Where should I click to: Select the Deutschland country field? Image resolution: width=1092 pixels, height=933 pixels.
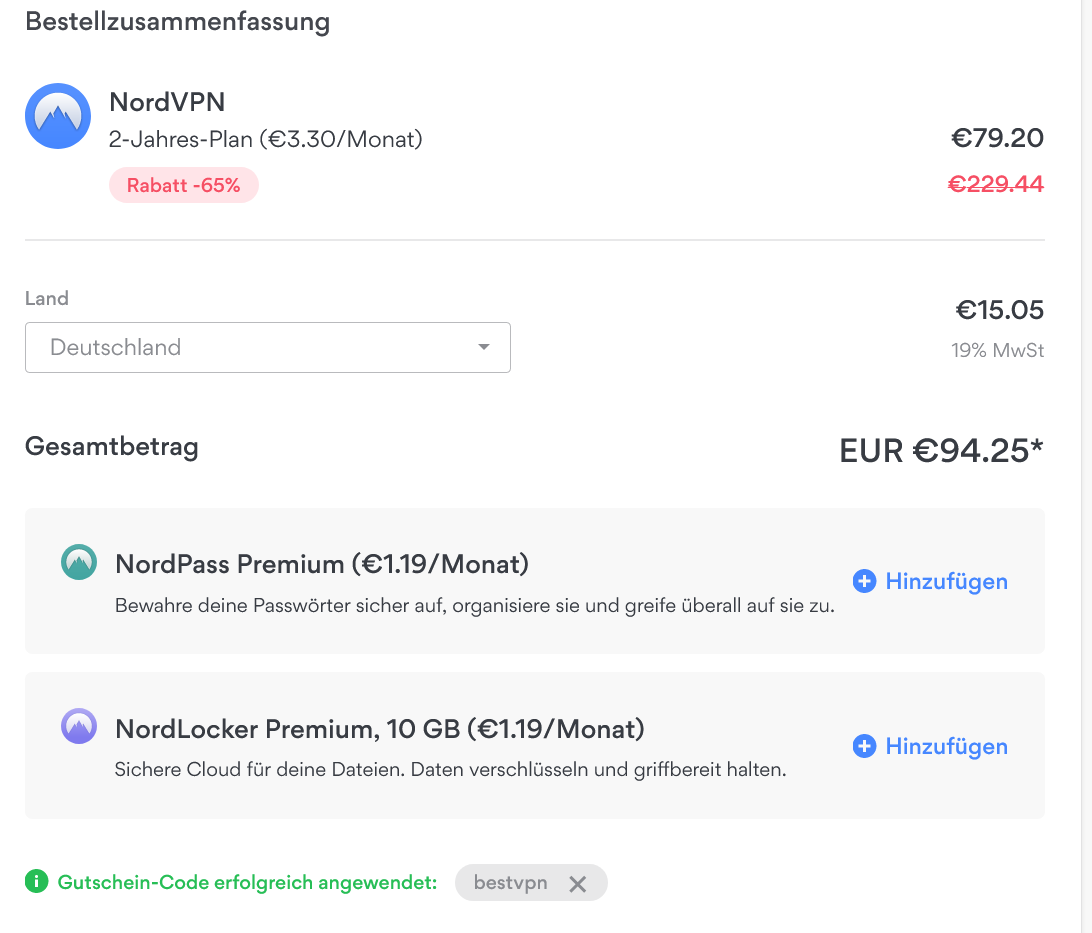pos(267,347)
